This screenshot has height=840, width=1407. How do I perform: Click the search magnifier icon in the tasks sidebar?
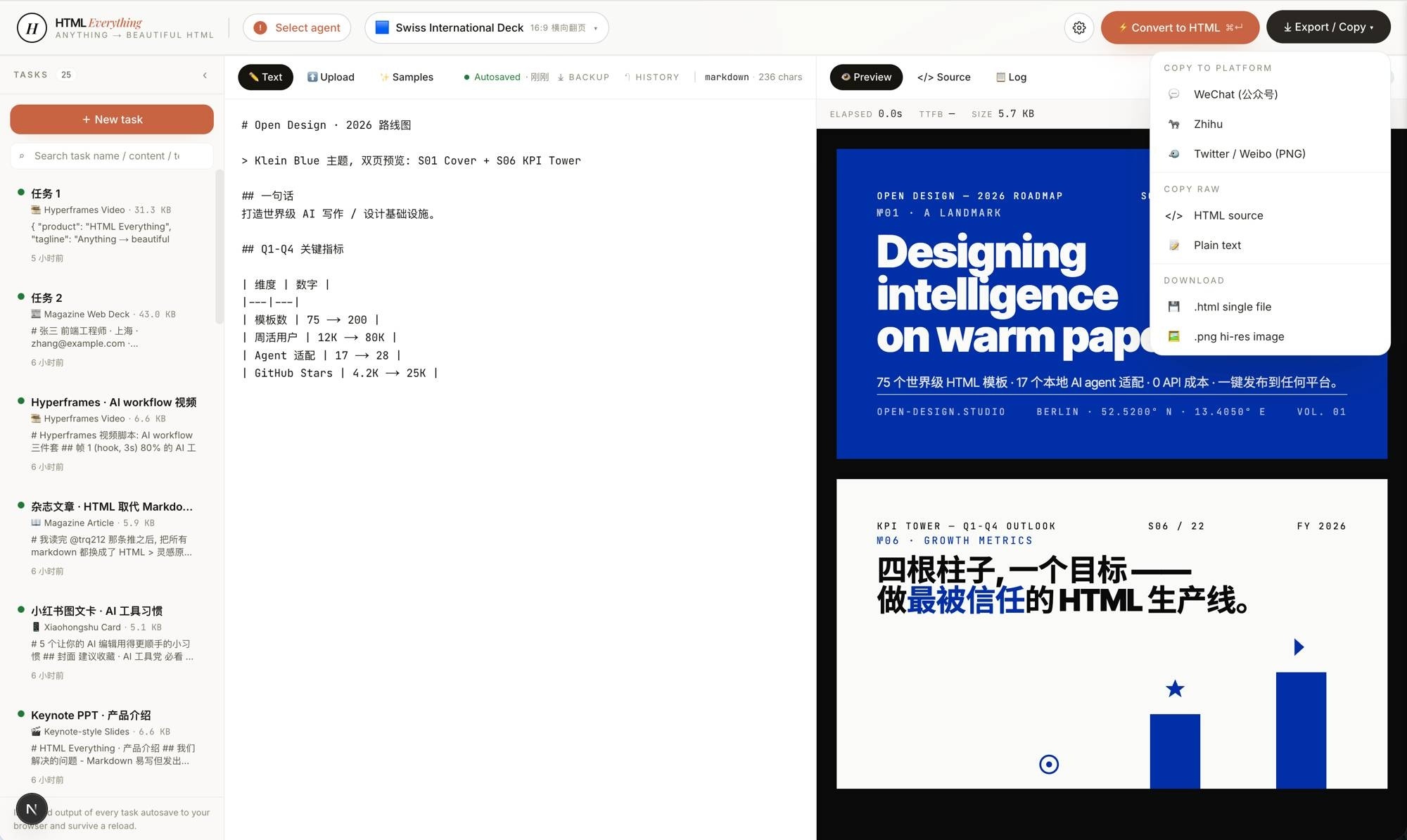[x=22, y=156]
